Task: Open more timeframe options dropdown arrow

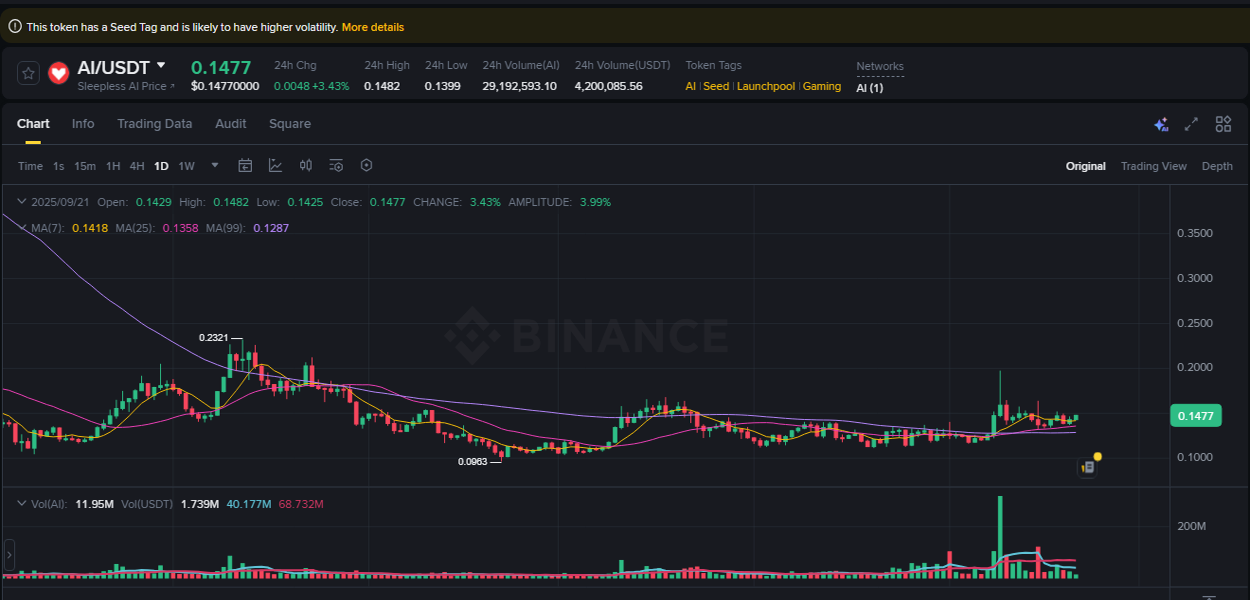Action: pyautogui.click(x=213, y=165)
